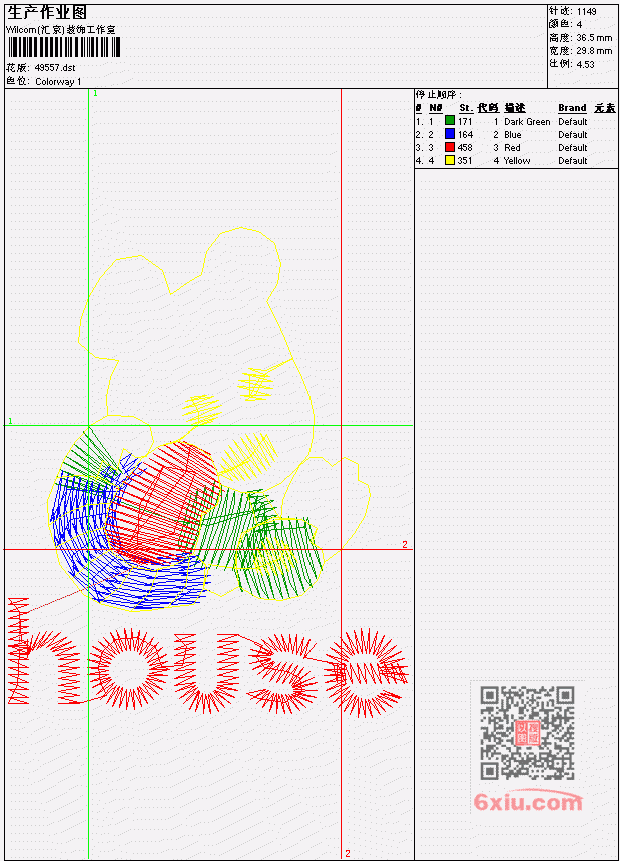Click the Dark Green color swatch

(450, 121)
